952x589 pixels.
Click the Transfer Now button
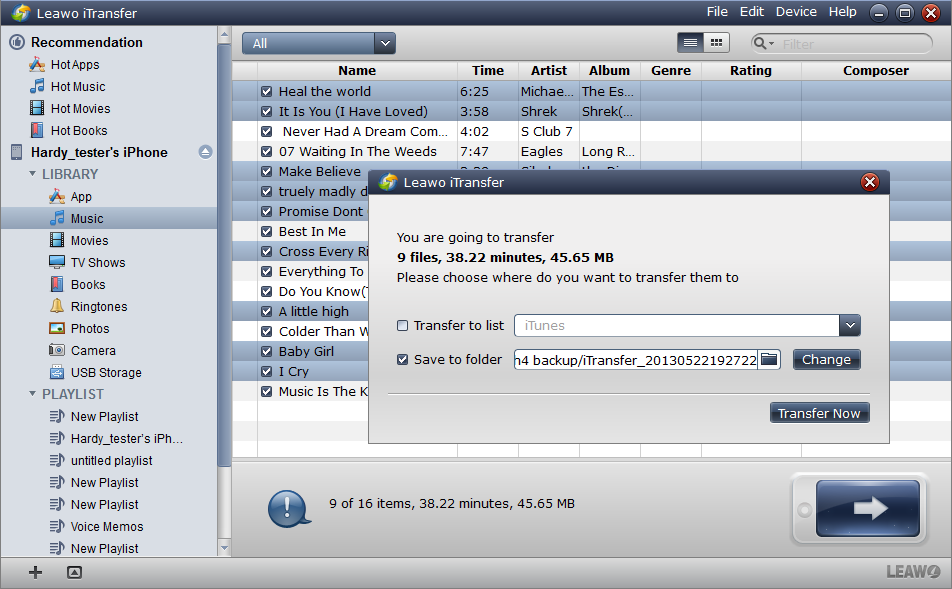coord(819,413)
